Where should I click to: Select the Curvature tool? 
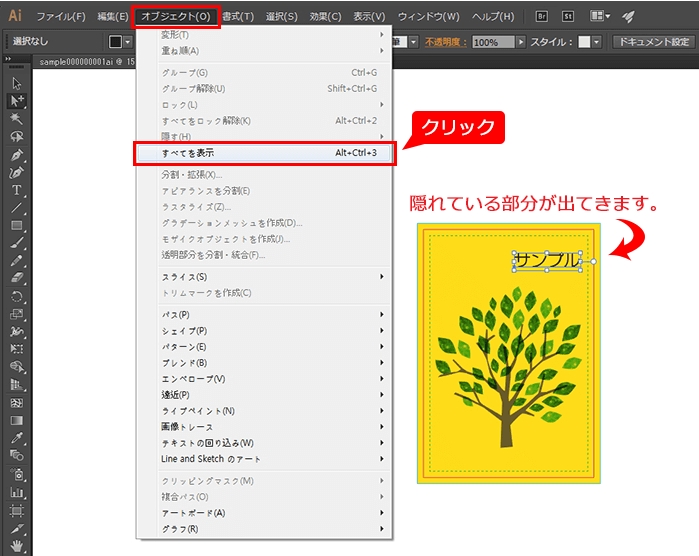click(16, 173)
